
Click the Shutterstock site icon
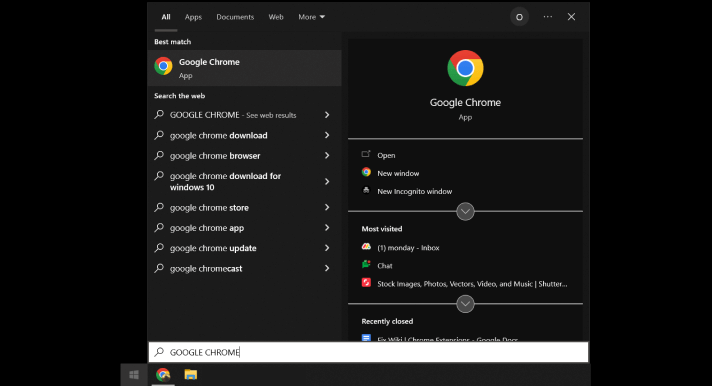tap(366, 283)
